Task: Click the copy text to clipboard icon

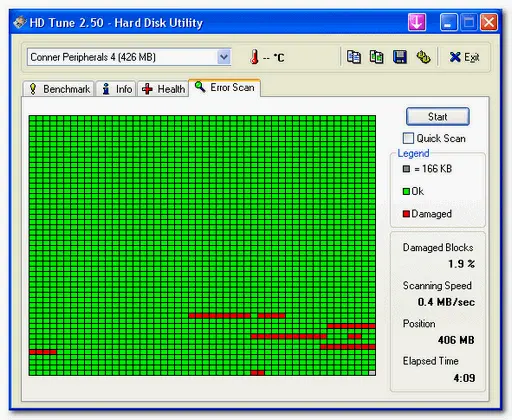Action: click(354, 57)
